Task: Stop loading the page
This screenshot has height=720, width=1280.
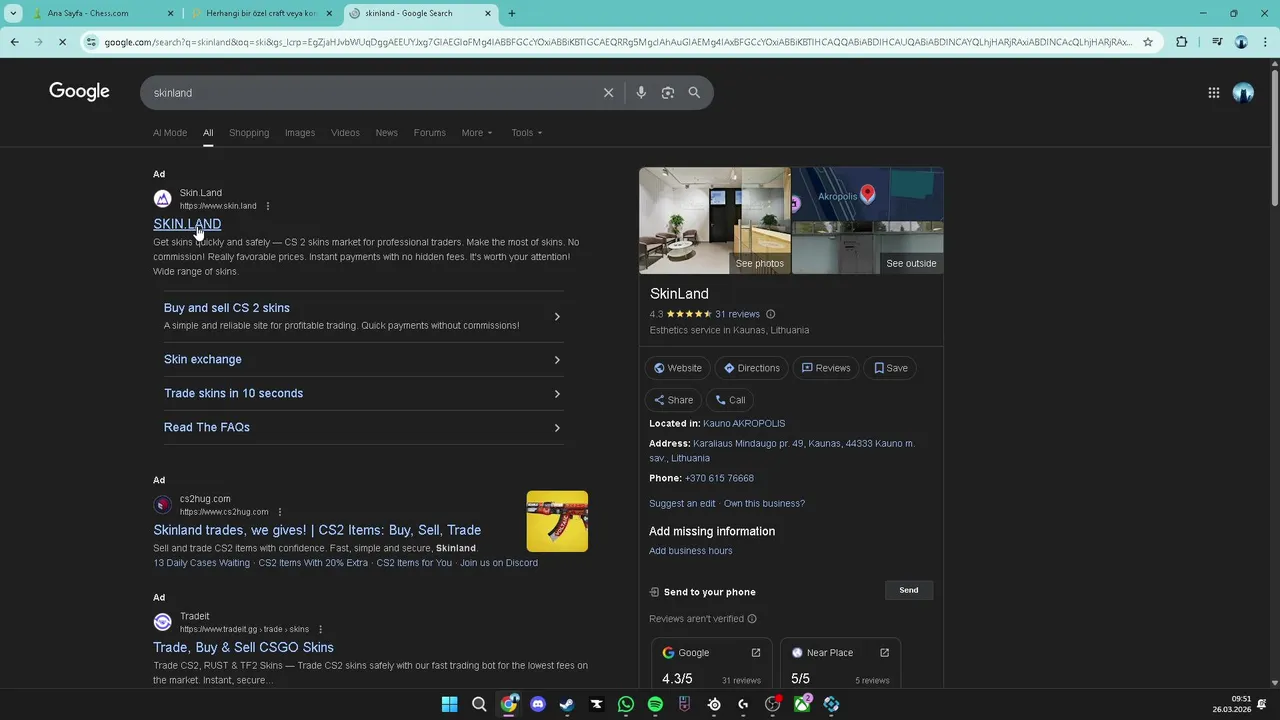Action: [62, 42]
